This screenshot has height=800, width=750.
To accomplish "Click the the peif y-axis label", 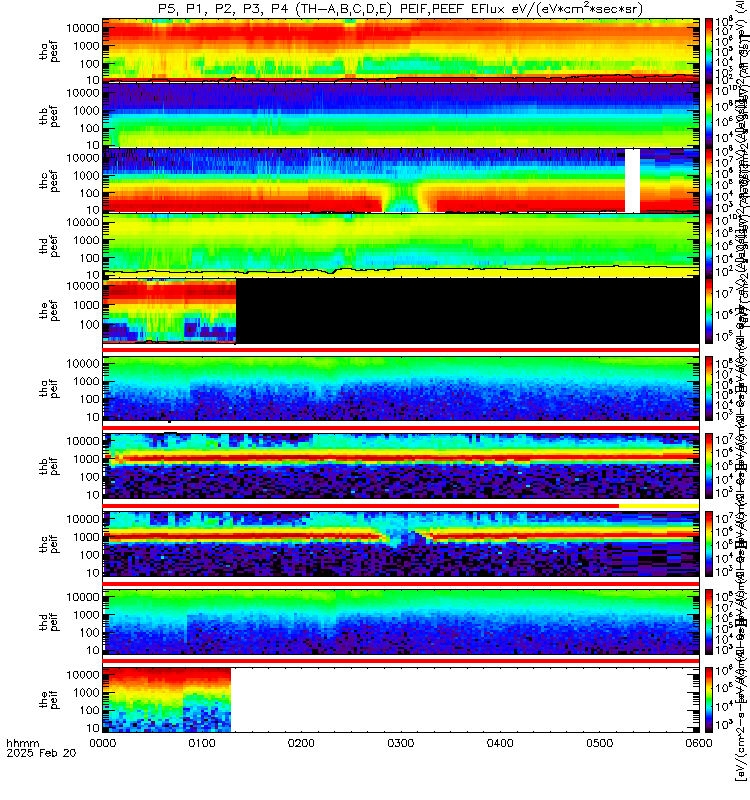I will coord(49,700).
